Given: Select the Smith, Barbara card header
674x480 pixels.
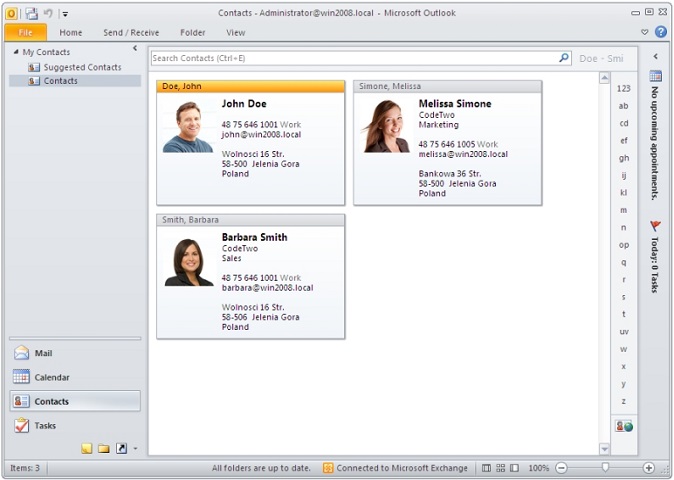Looking at the screenshot, I should (251, 220).
